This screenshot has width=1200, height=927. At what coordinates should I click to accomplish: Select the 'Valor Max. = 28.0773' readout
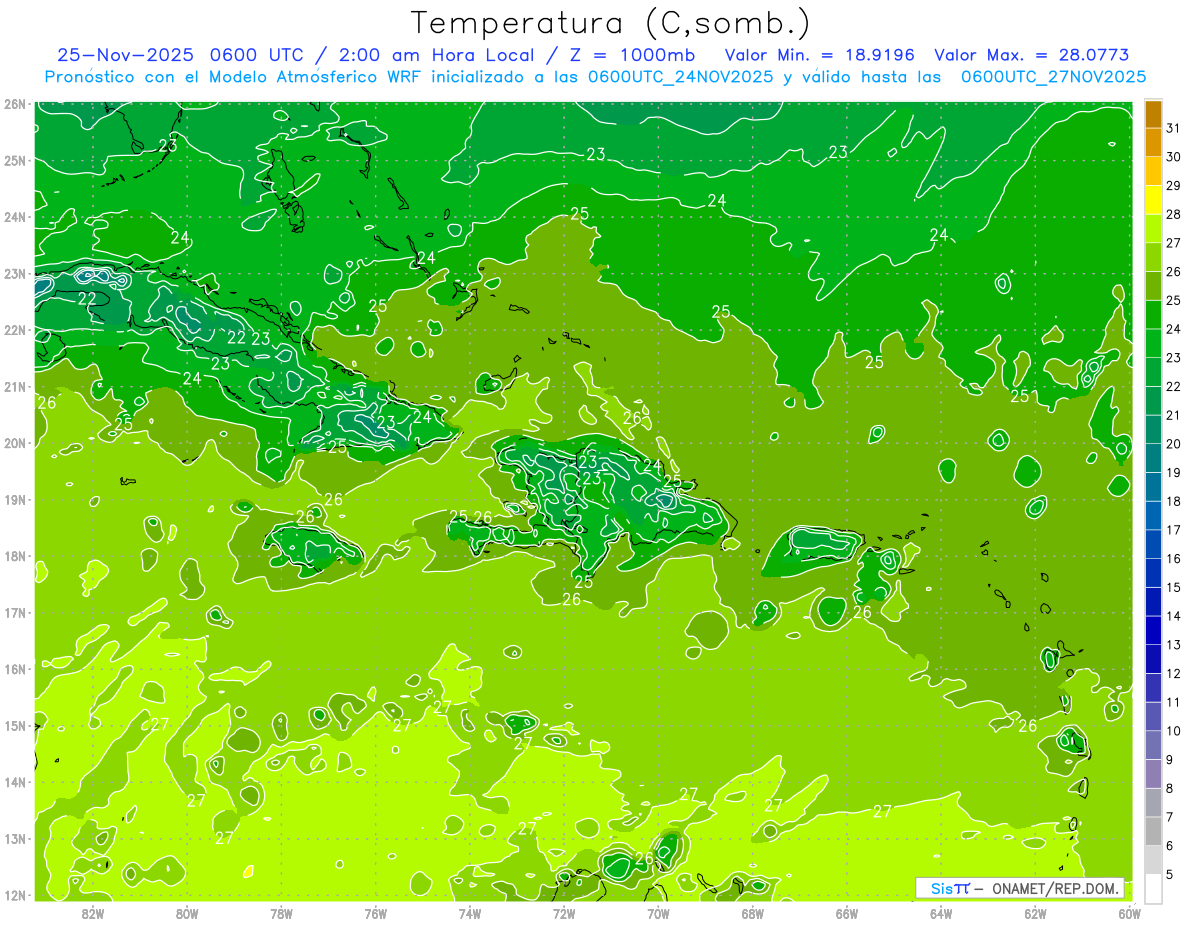coord(1032,54)
